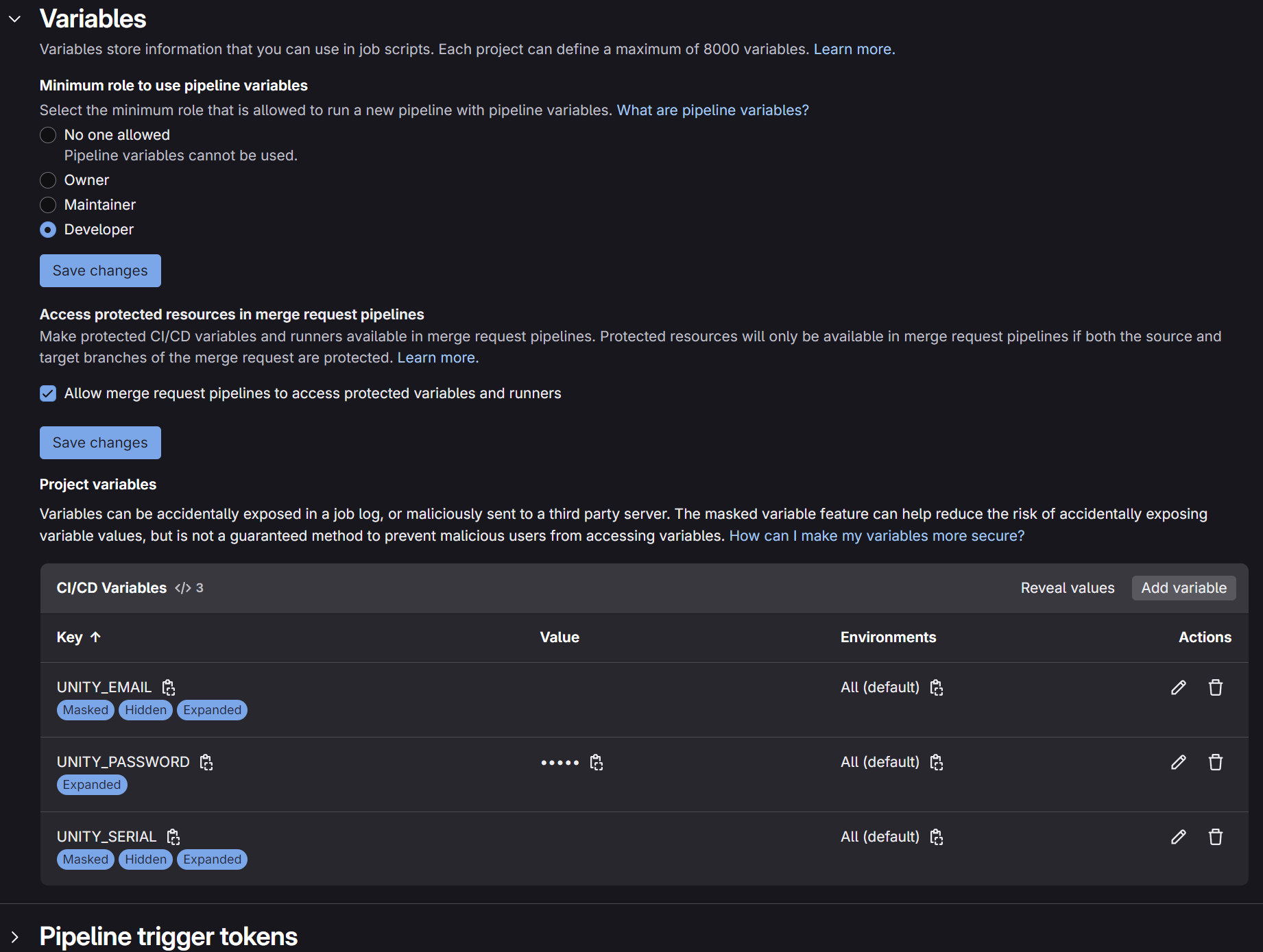Open 'What are pipeline variables?' link

click(x=712, y=110)
